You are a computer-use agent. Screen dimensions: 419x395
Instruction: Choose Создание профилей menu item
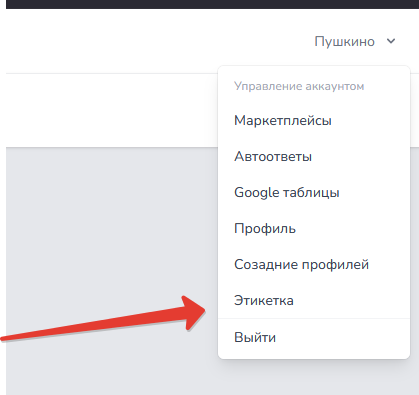coord(314,265)
